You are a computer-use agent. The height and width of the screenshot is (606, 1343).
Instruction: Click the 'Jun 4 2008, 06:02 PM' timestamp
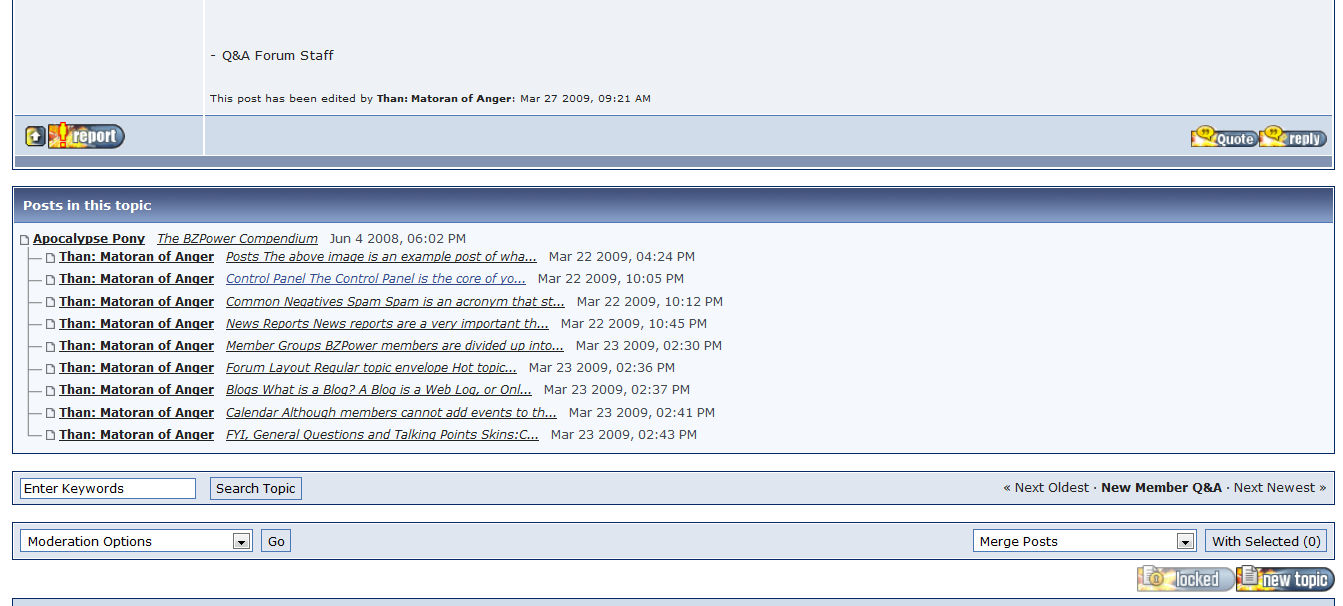click(x=398, y=239)
